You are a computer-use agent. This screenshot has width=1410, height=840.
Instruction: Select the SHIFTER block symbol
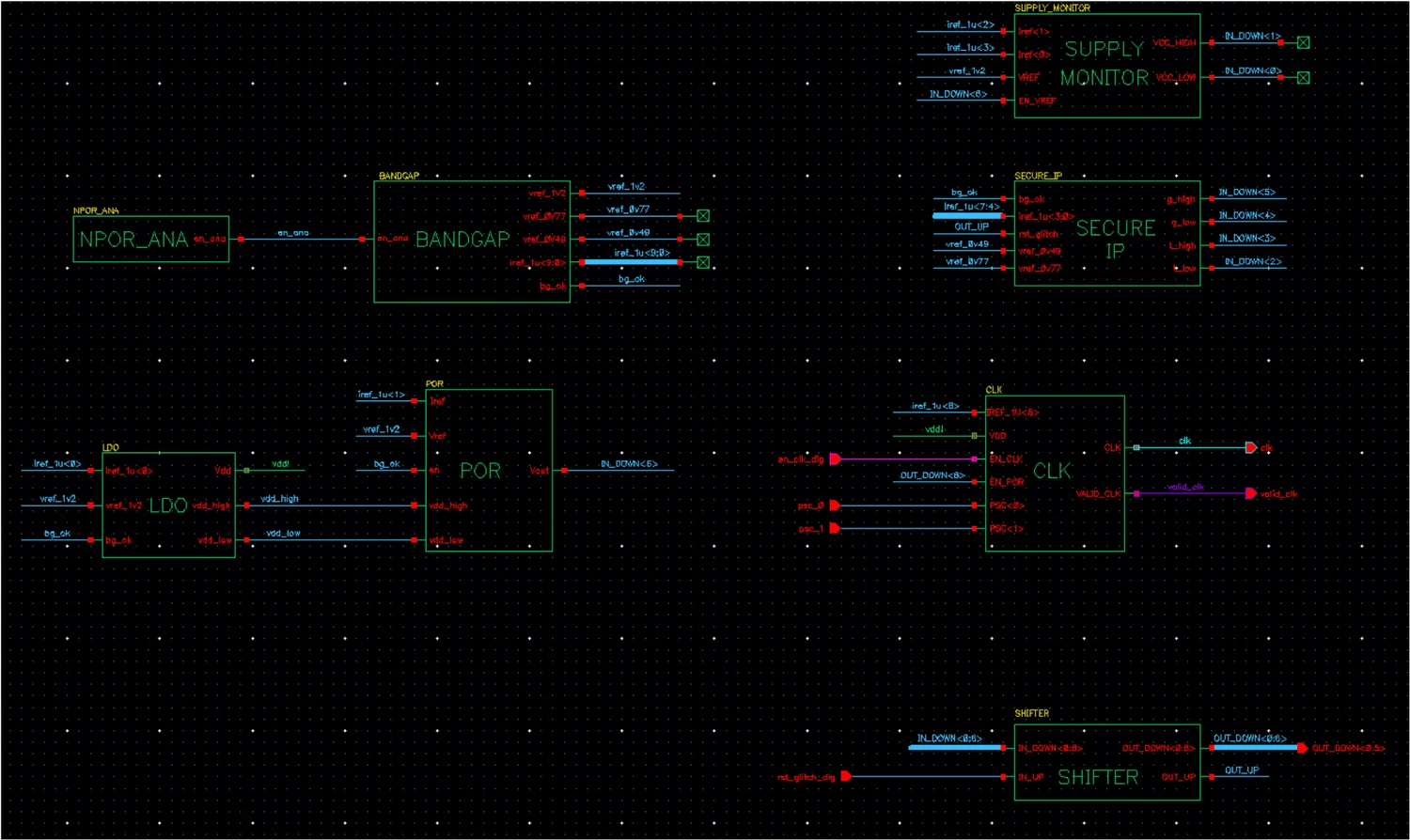[1107, 762]
